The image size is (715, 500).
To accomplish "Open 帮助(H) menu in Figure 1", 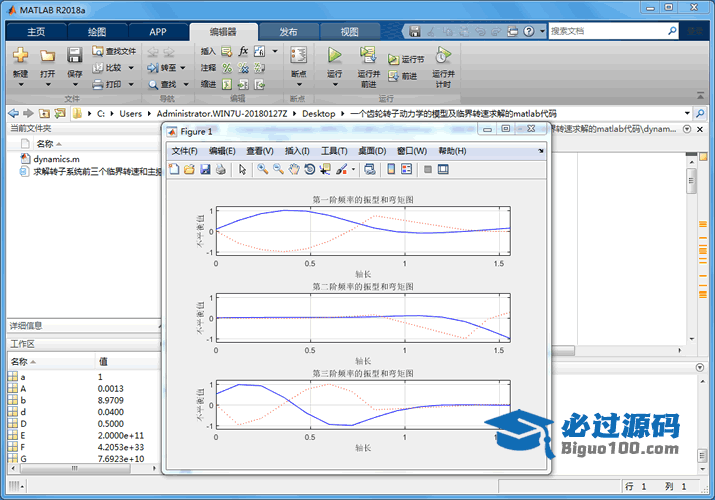I will coord(452,151).
